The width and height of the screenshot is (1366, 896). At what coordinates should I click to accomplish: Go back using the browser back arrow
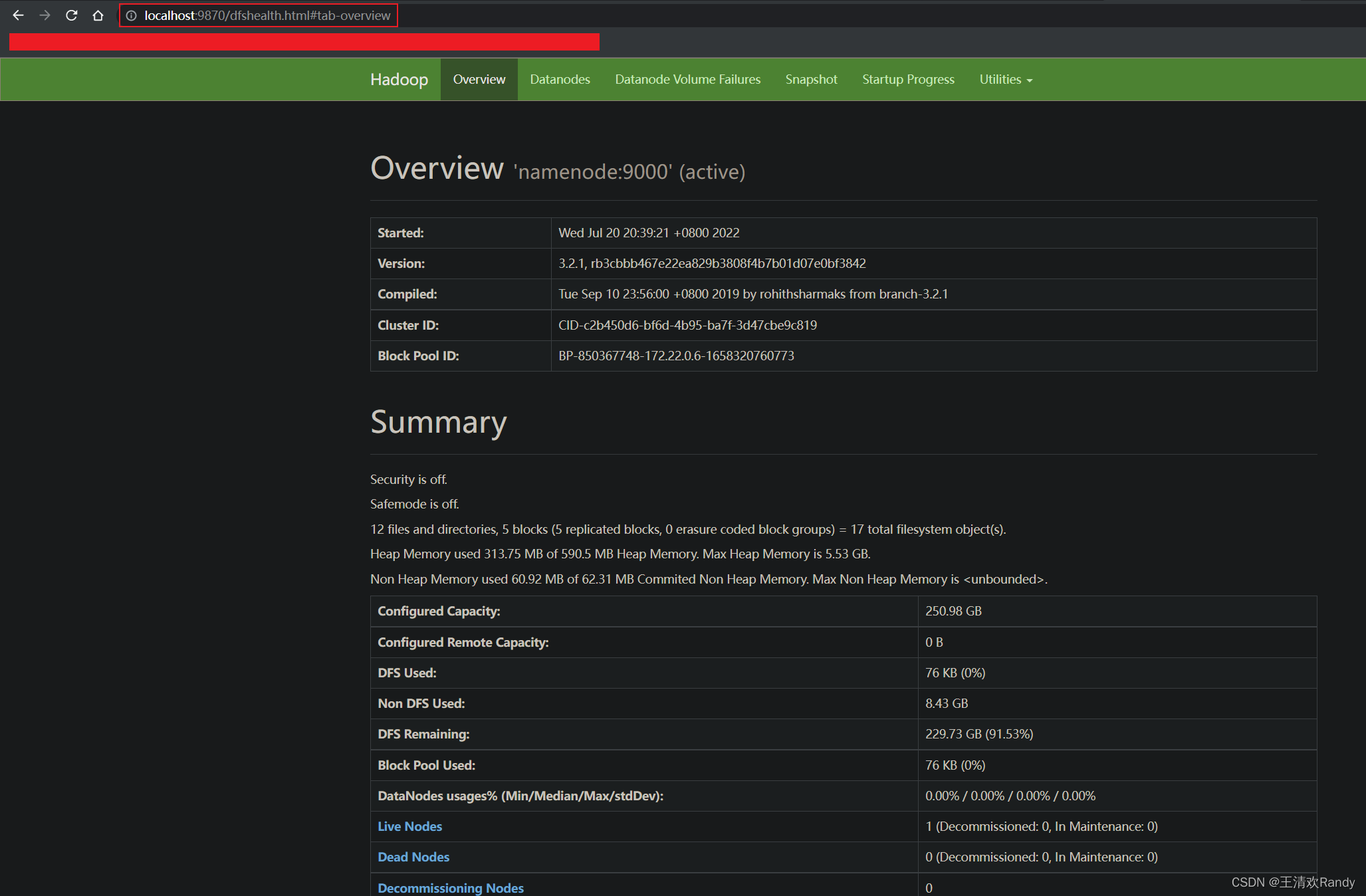[x=18, y=15]
